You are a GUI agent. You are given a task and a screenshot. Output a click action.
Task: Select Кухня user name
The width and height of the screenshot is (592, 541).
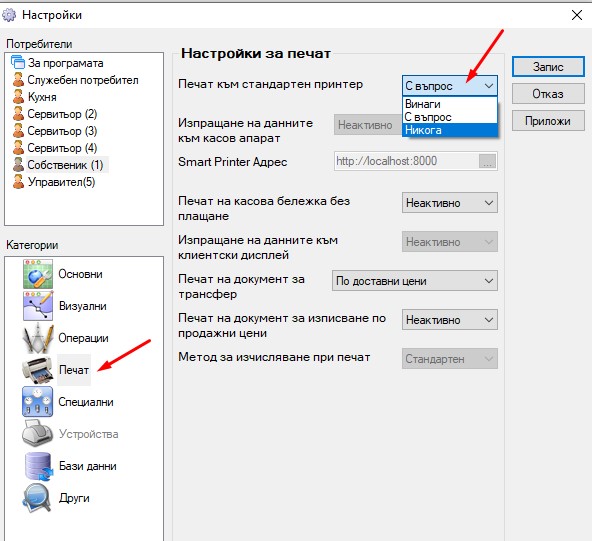coord(42,97)
